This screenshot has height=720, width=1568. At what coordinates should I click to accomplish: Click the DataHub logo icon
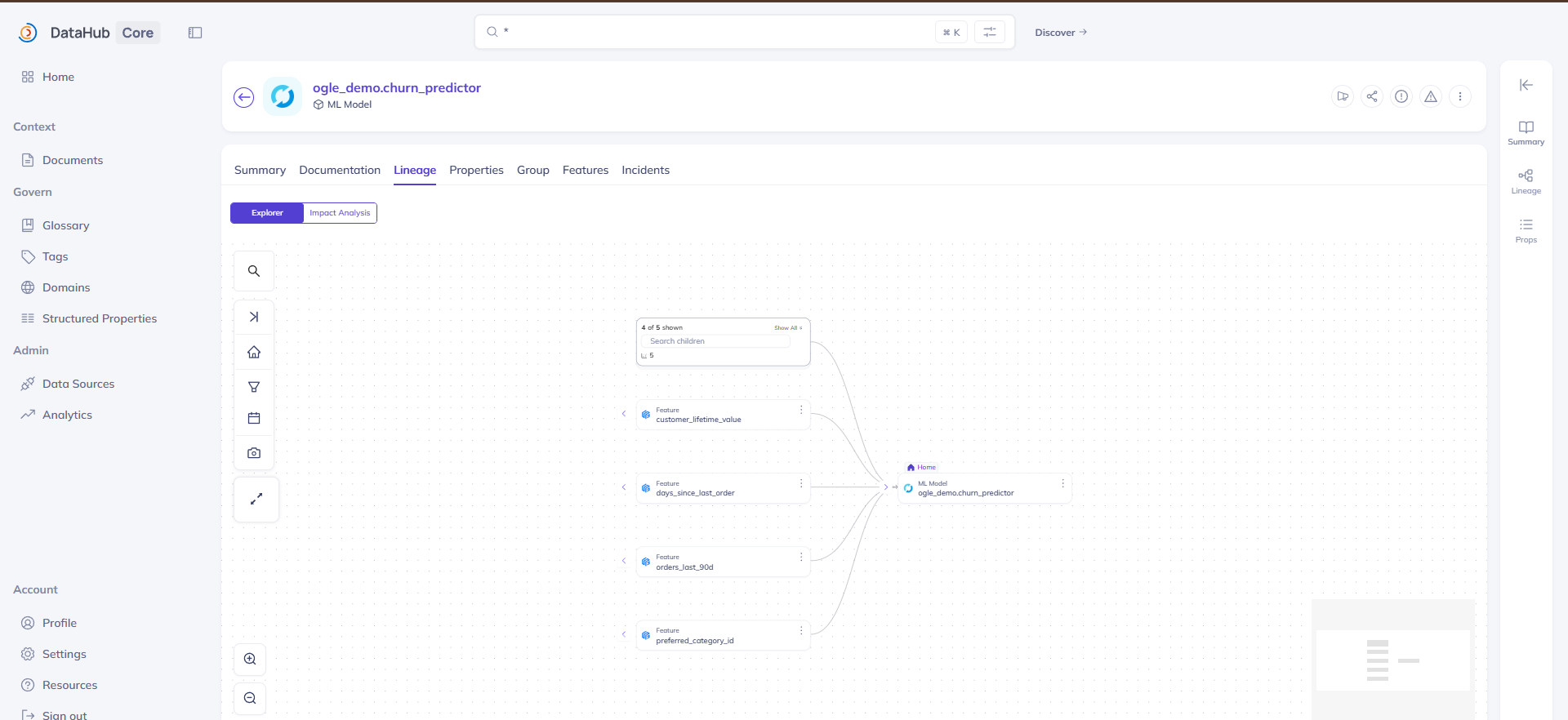(28, 33)
